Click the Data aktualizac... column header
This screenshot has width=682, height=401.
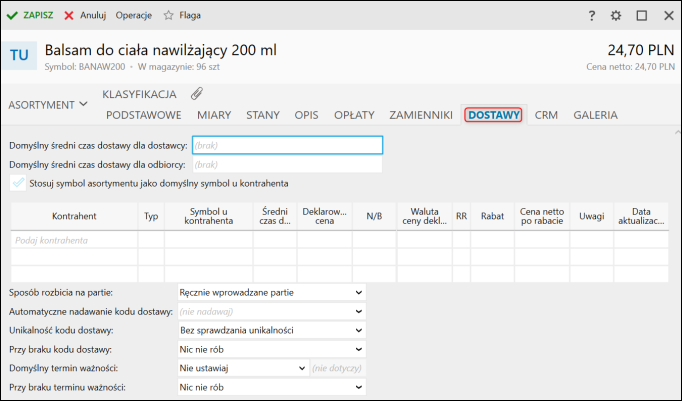point(641,216)
